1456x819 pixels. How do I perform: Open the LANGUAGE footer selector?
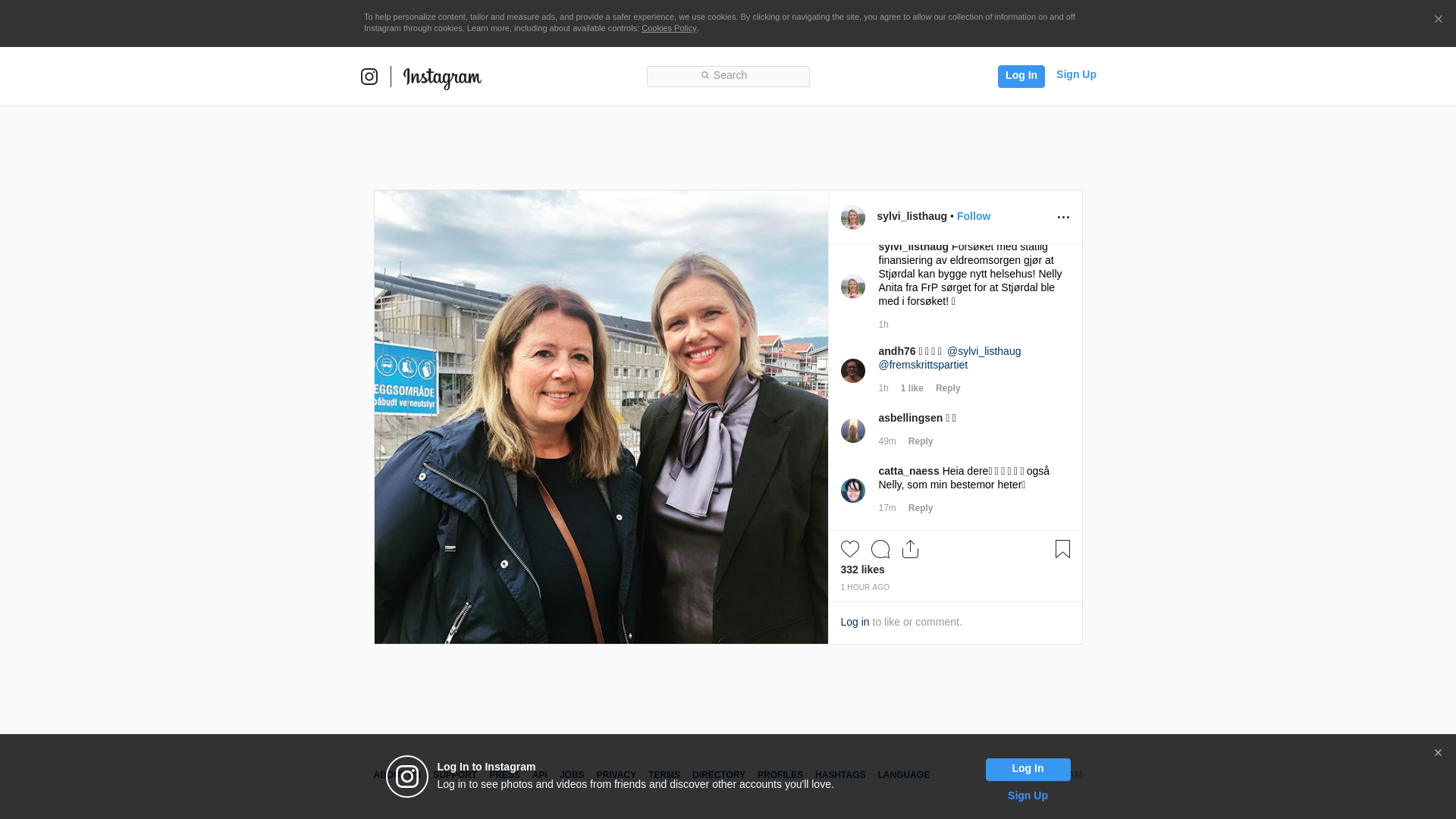[x=903, y=775]
